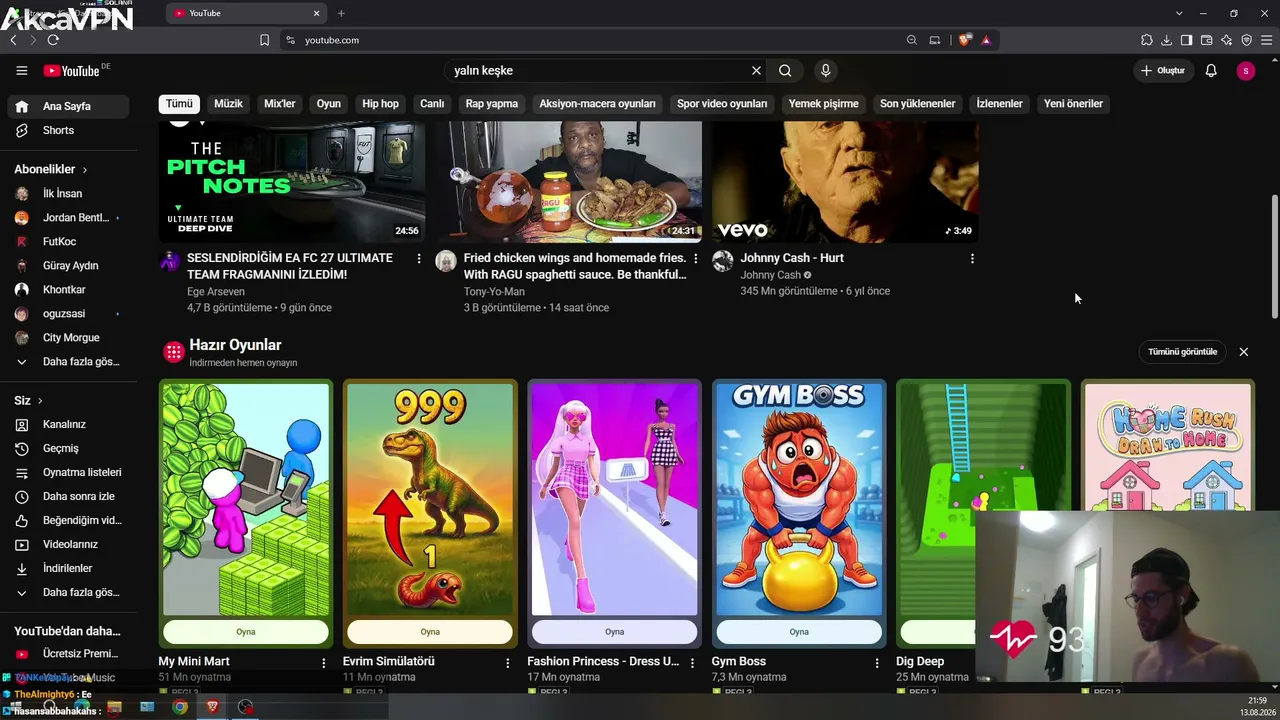This screenshot has height=720, width=1280.
Task: Click the Oluştur create button
Action: pos(1163,71)
